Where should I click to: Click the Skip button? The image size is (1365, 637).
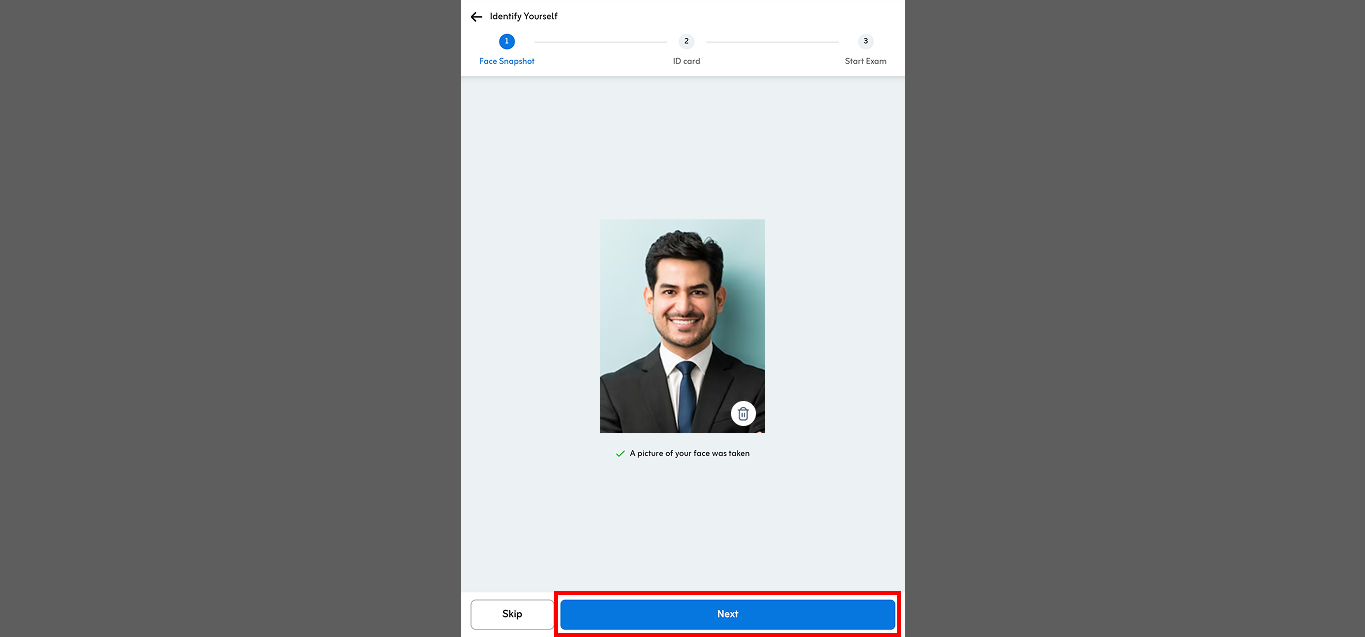click(x=512, y=614)
